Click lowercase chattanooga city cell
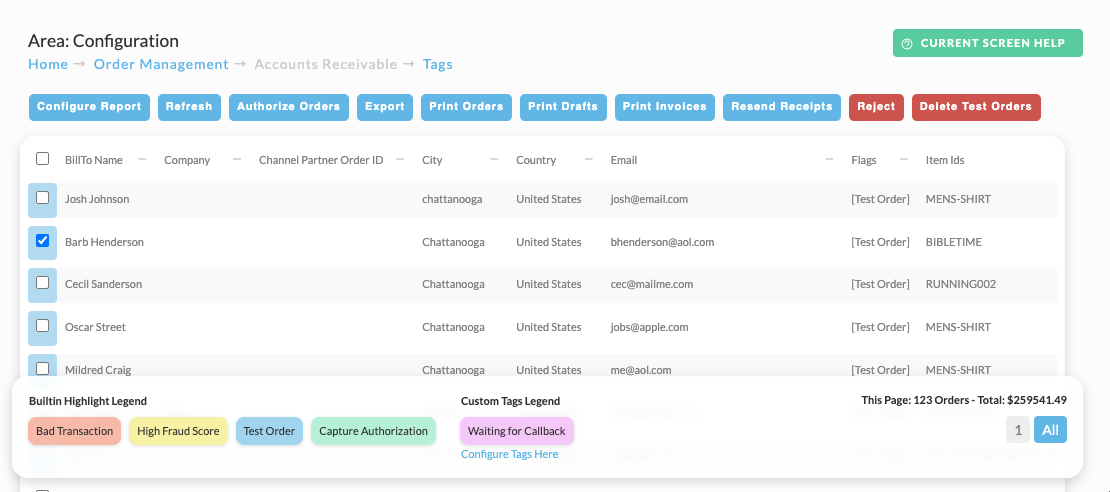This screenshot has width=1110, height=492. [x=452, y=200]
